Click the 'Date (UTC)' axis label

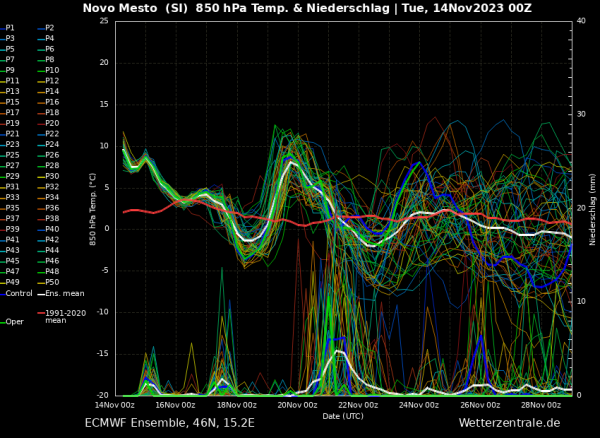(x=343, y=416)
